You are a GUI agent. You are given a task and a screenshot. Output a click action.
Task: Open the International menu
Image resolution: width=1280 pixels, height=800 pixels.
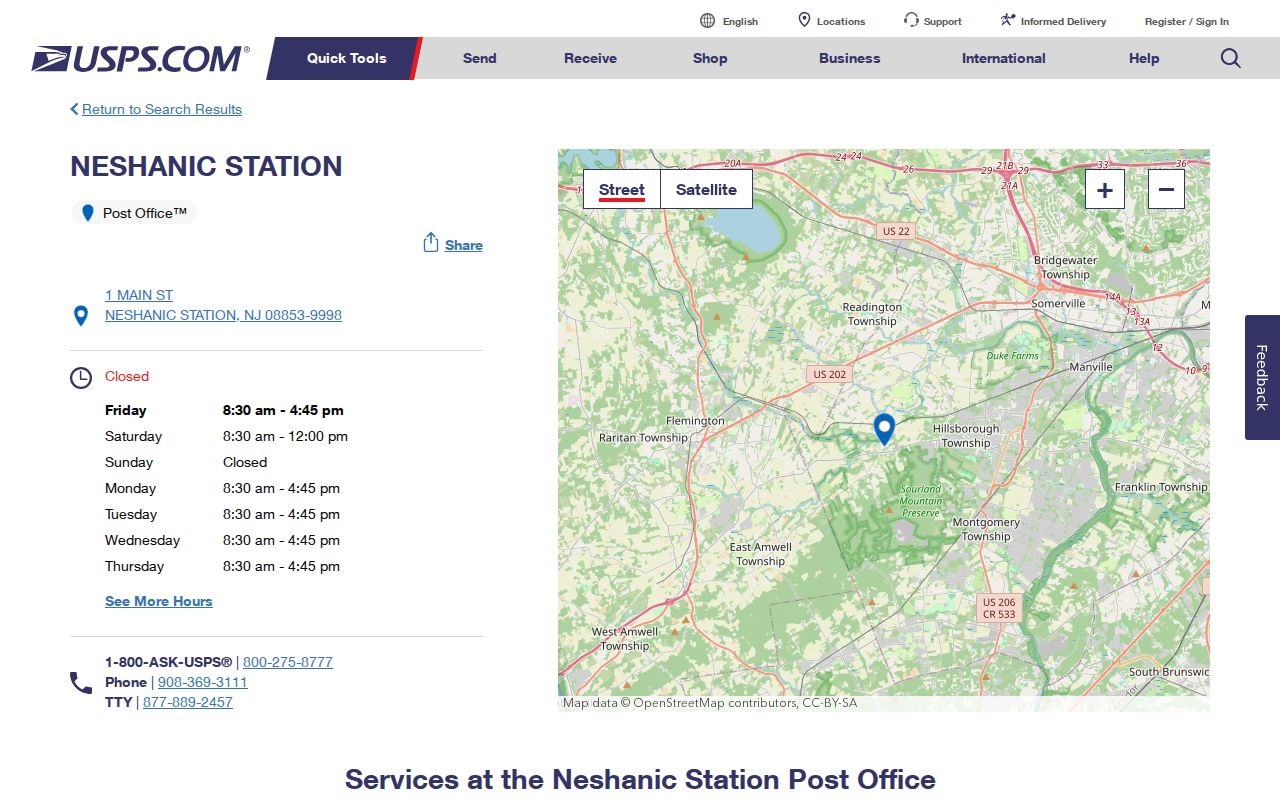[1004, 58]
